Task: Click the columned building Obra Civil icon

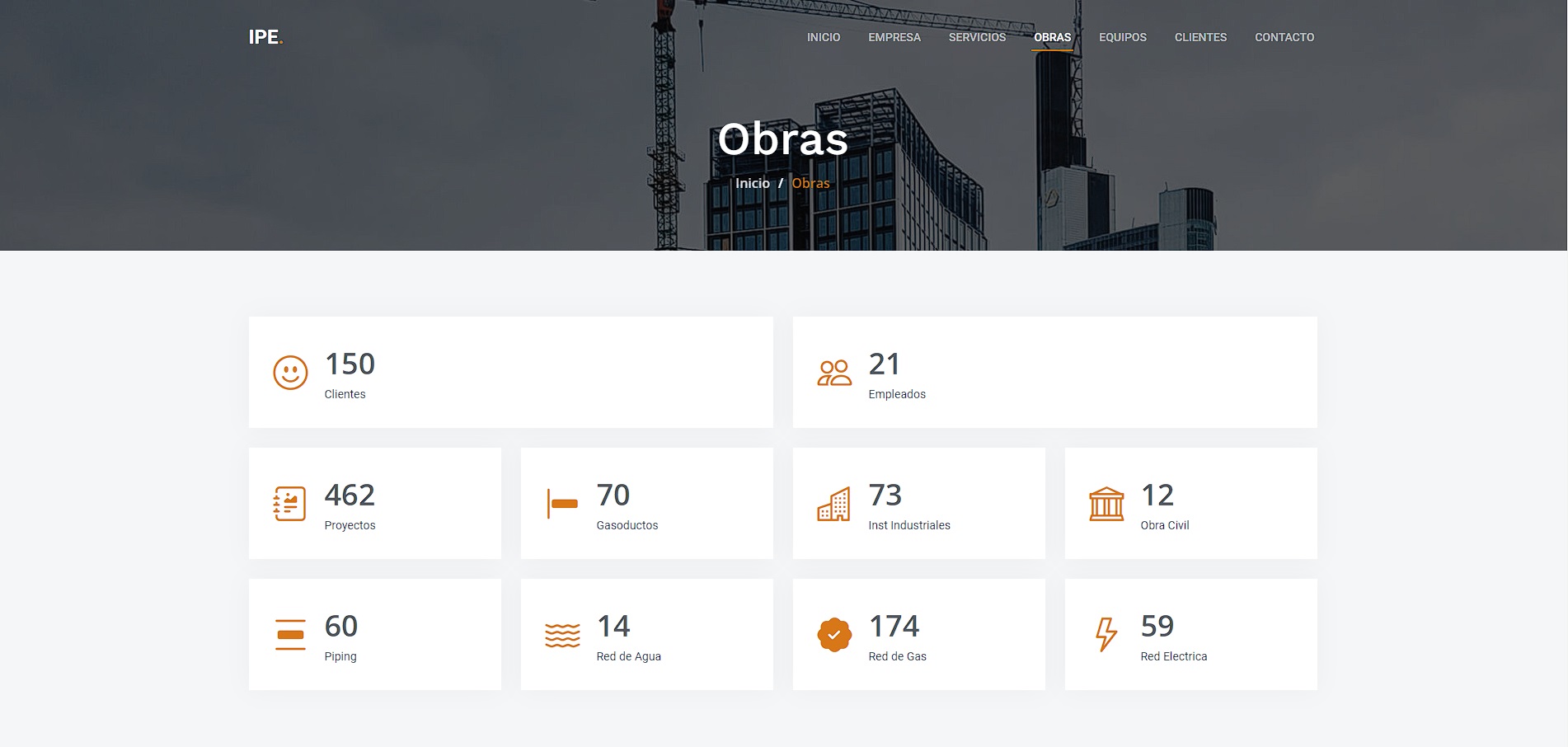Action: pyautogui.click(x=1106, y=504)
